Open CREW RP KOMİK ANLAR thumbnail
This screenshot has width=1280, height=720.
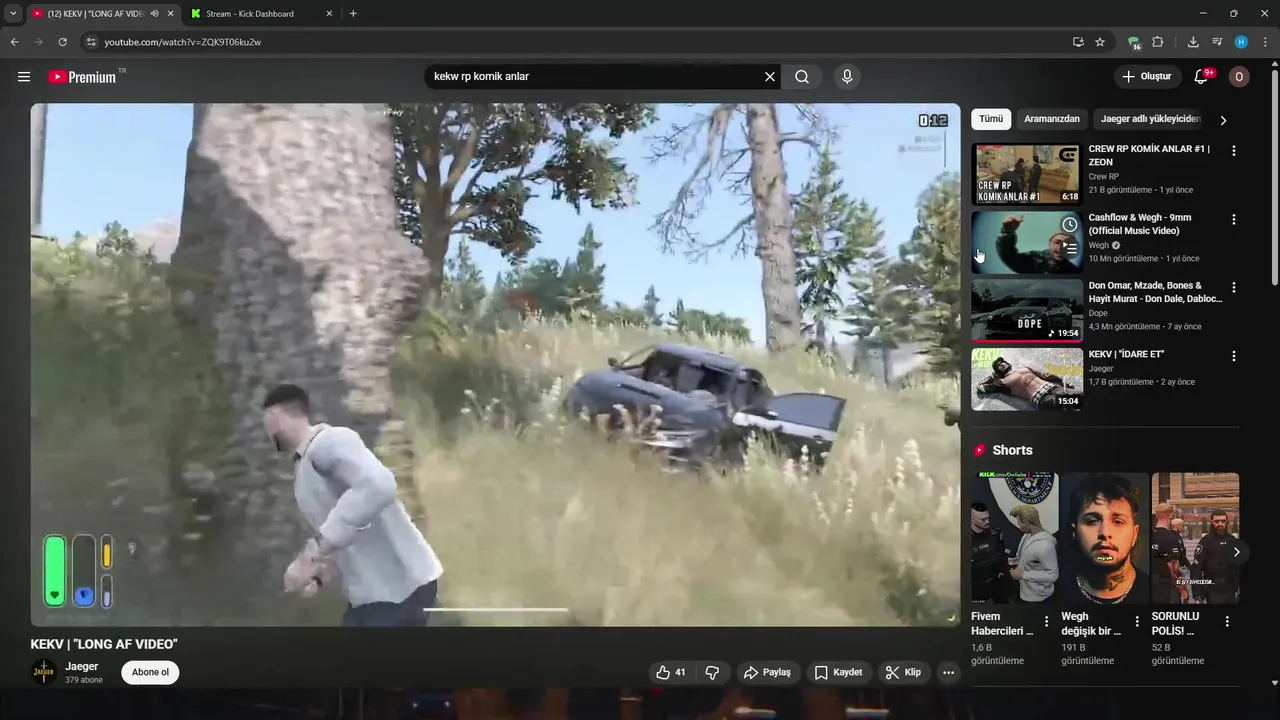click(1026, 174)
